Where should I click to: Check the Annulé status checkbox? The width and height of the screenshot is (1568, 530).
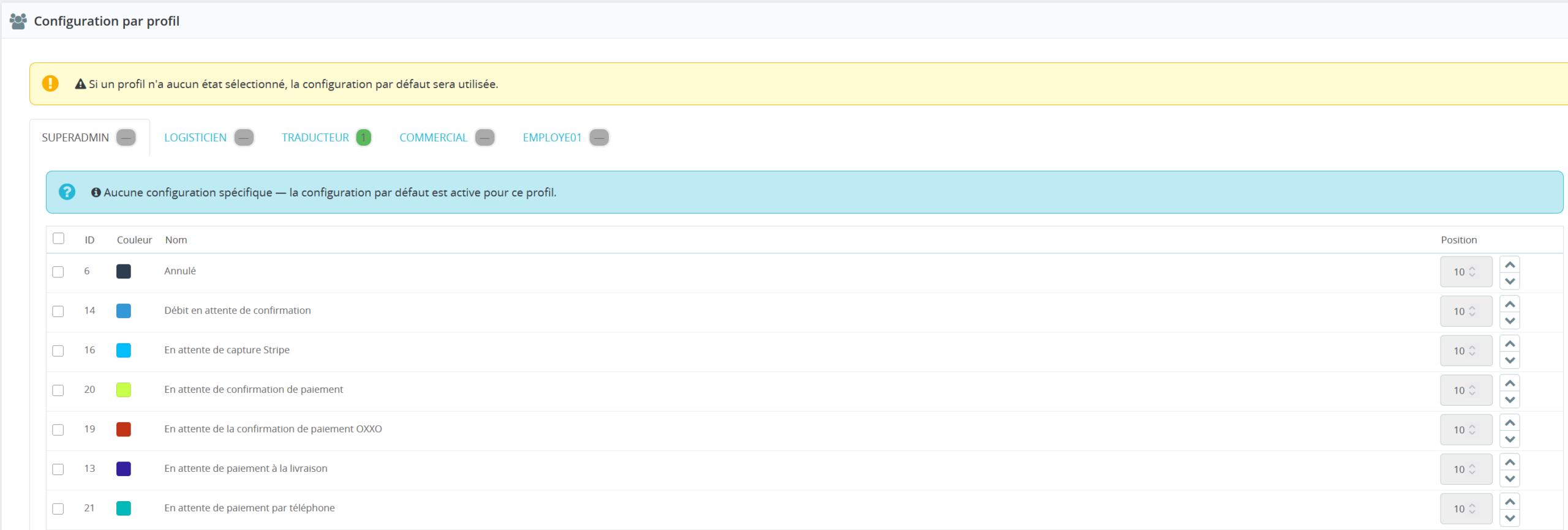58,272
